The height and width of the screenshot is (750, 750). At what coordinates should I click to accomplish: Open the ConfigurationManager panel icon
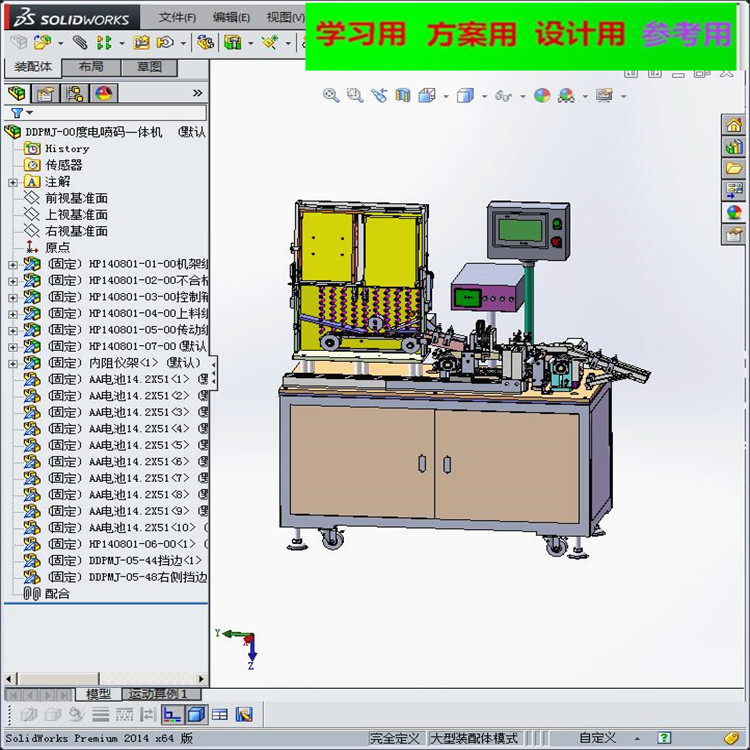point(75,93)
